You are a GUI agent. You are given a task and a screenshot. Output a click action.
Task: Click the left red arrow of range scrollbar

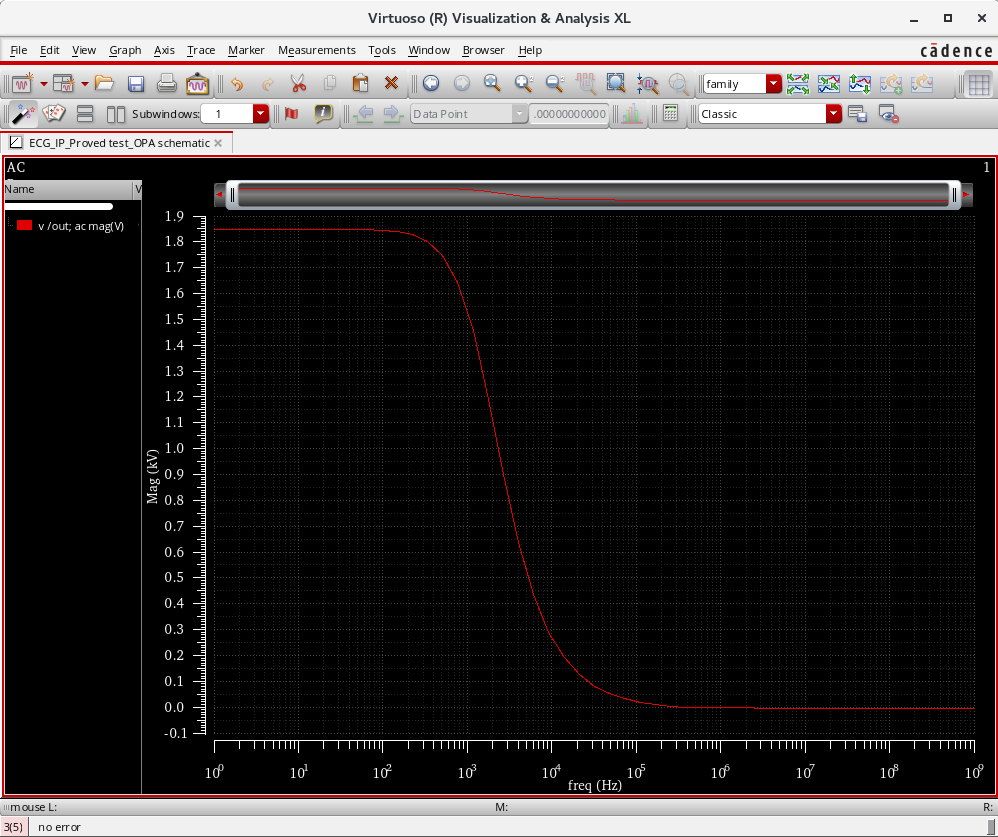coord(220,195)
